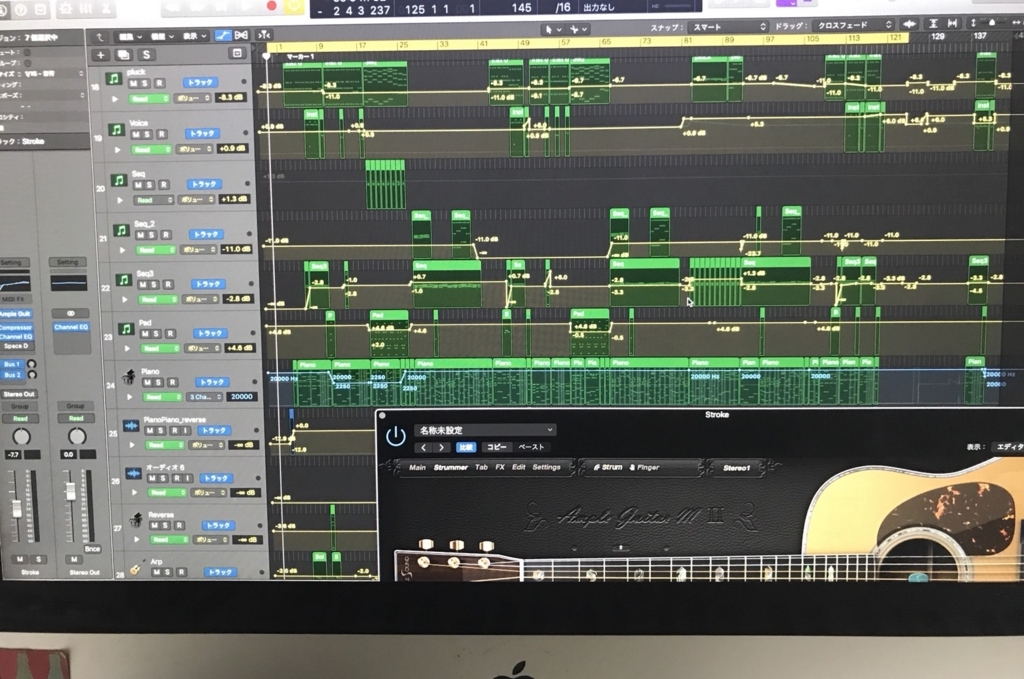Screen dimensions: 1024x679
Task: Click the Reverse track piano icon
Action: (136, 520)
